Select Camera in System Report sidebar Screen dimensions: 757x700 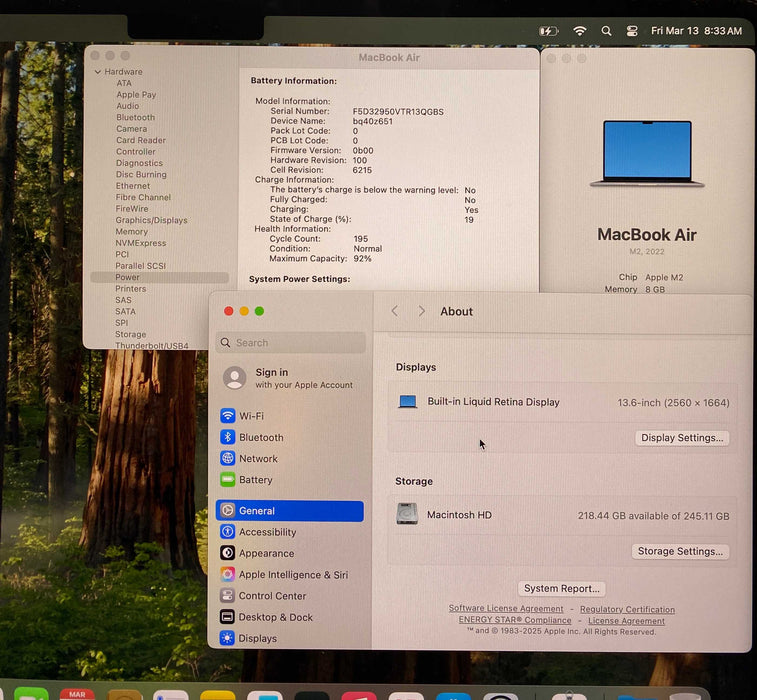click(131, 129)
